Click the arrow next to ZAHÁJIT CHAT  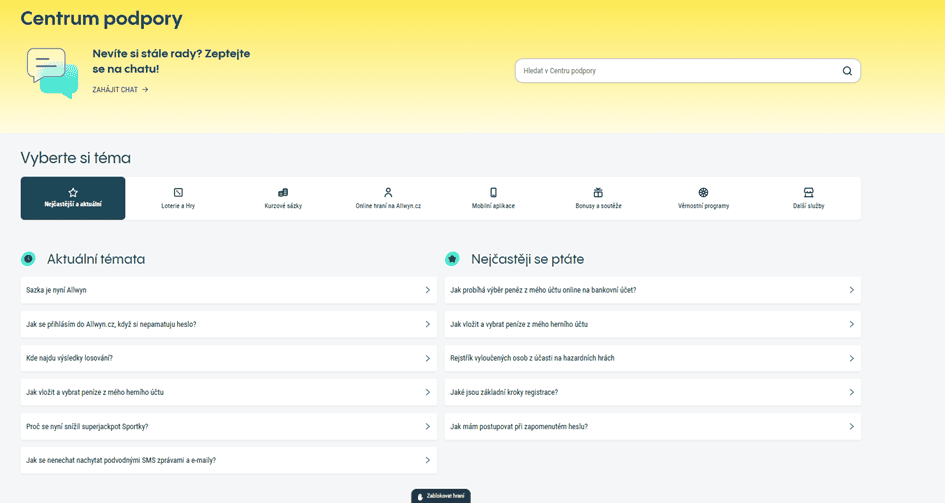145,90
